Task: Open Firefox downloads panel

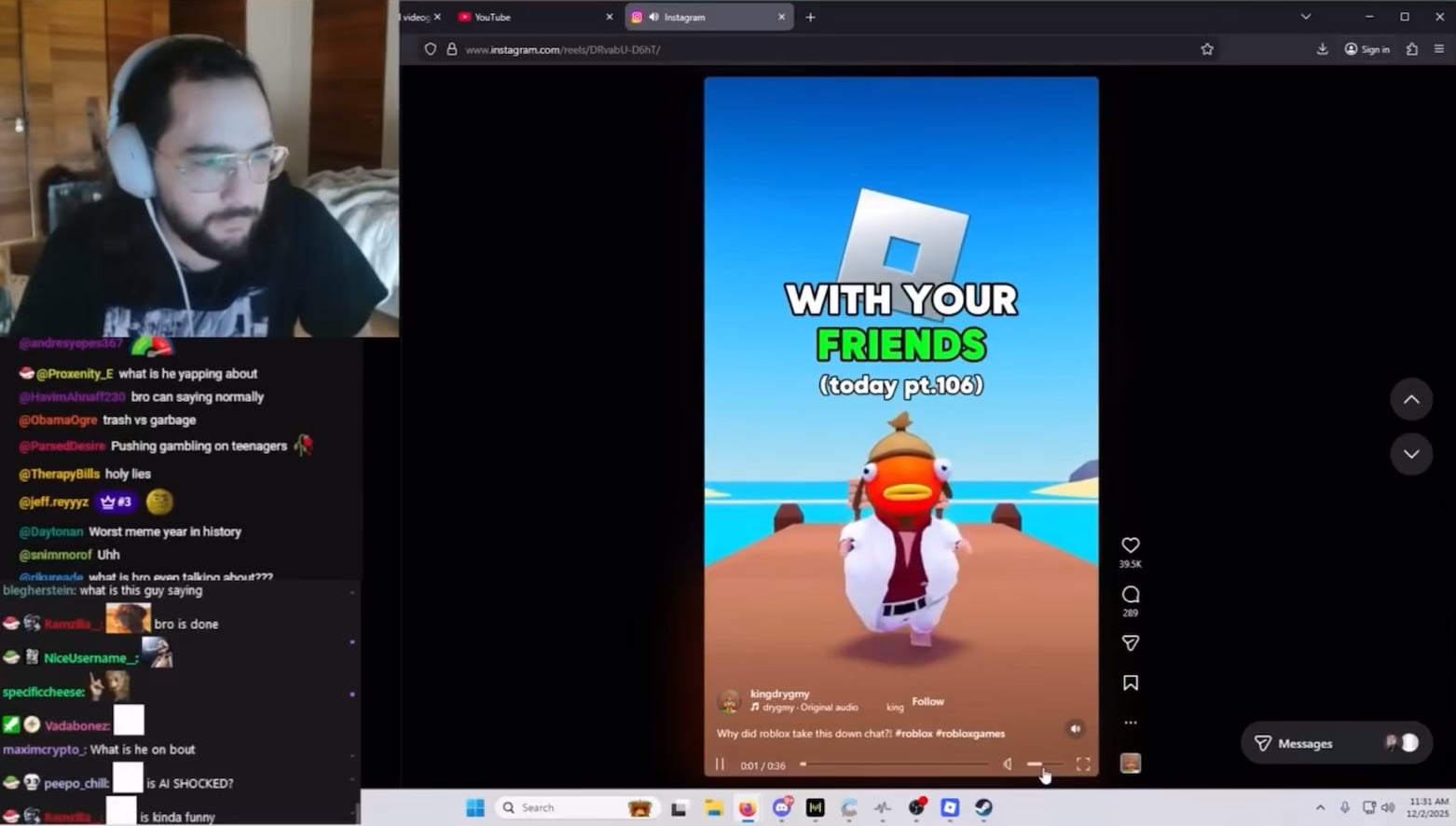Action: (x=1322, y=49)
